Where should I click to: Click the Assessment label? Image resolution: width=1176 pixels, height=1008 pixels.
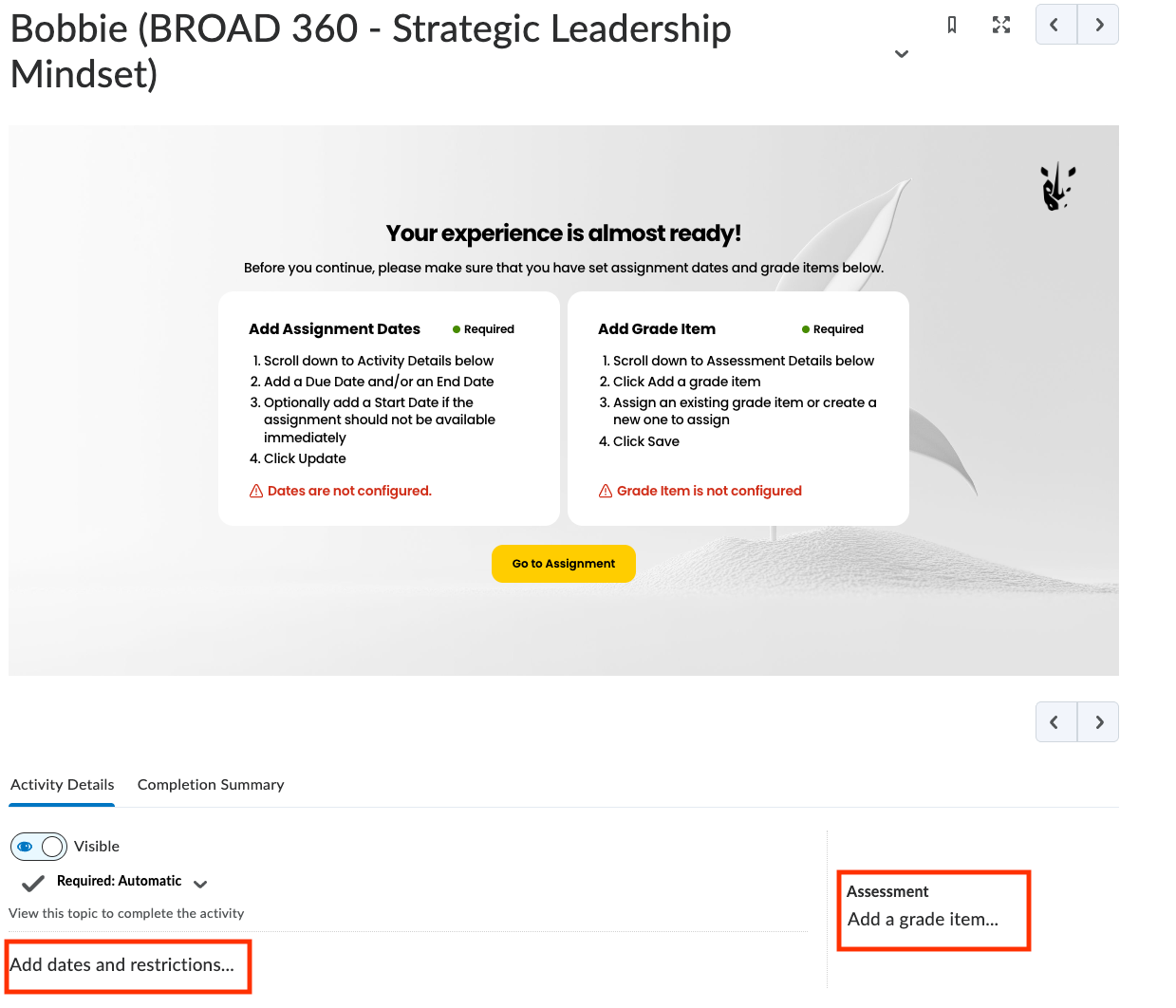point(887,892)
